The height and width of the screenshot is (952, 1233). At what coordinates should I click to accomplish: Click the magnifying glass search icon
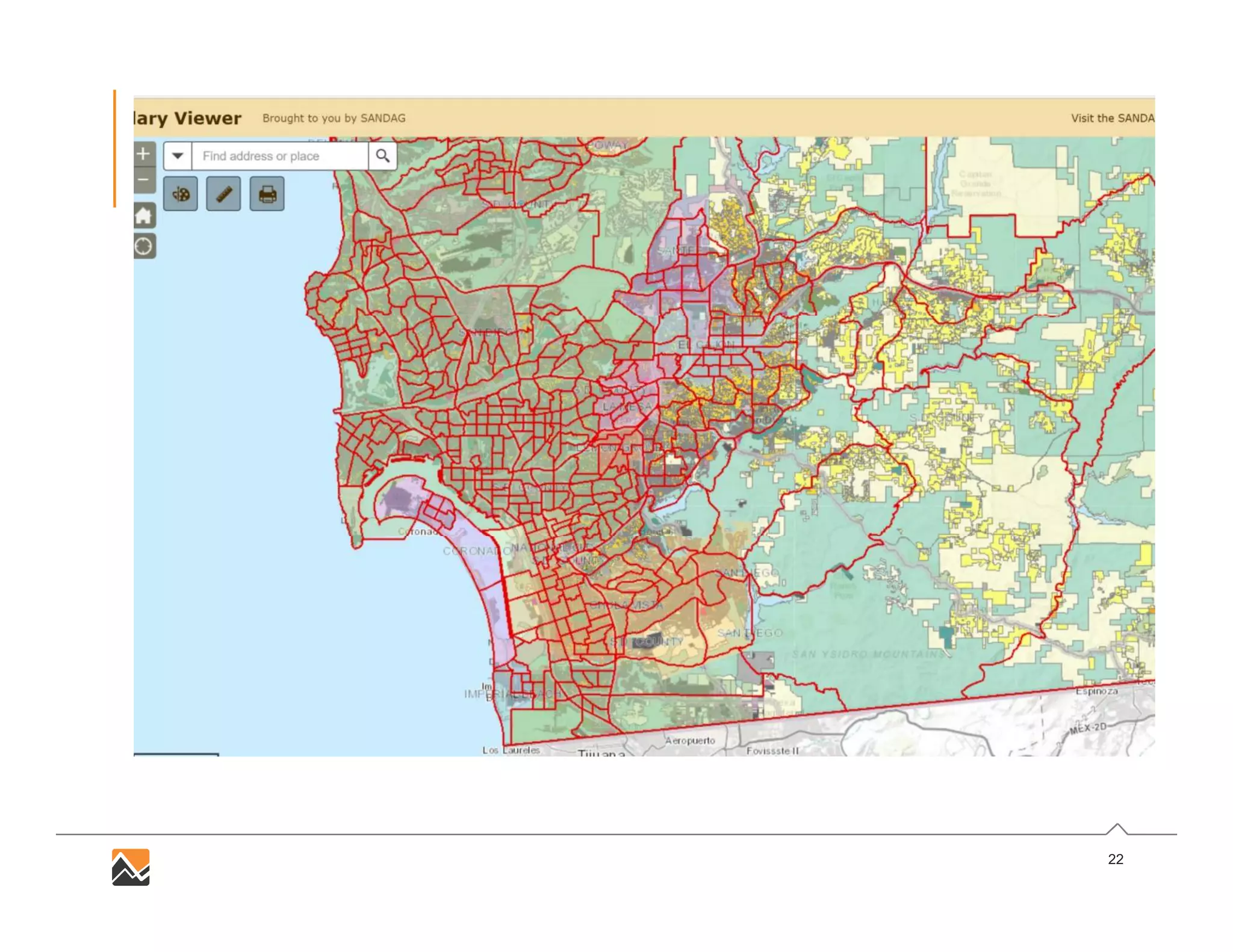coord(383,156)
